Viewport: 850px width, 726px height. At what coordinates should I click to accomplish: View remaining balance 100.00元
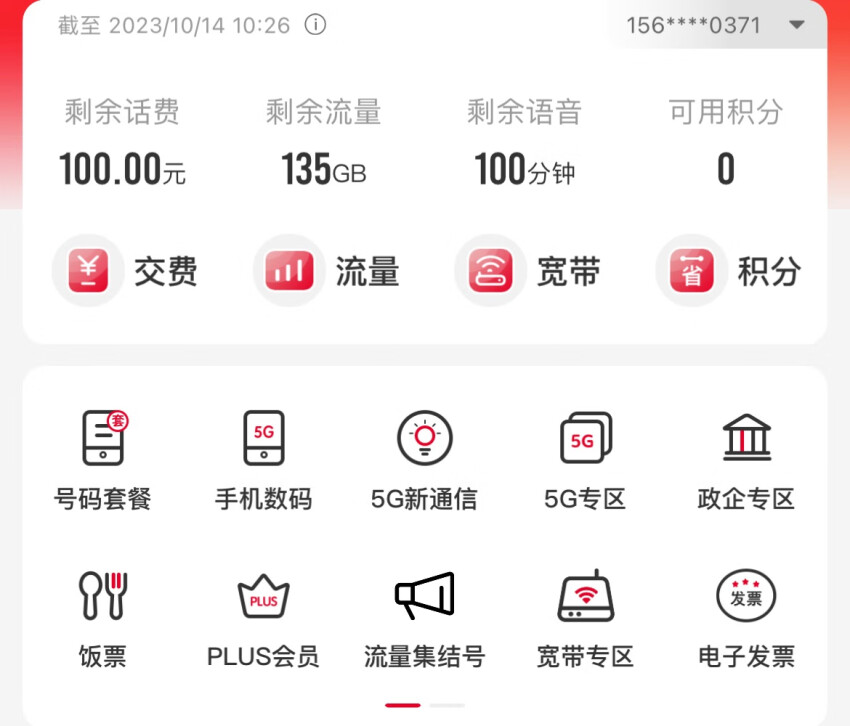point(122,170)
